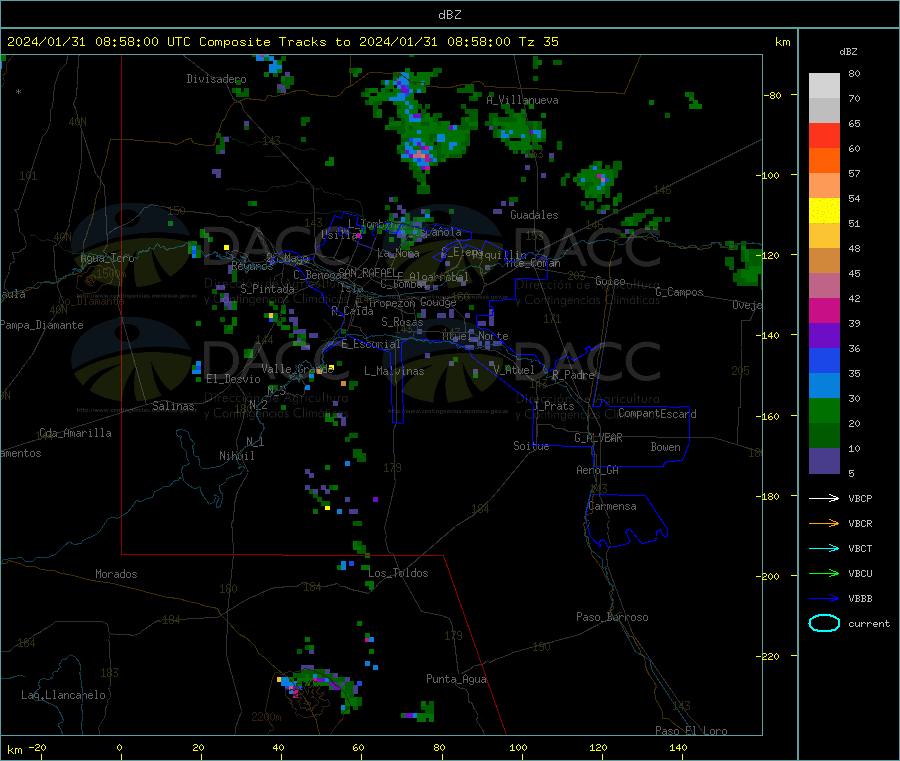Image resolution: width=900 pixels, height=761 pixels.
Task: Click the Guico map label
Action: coord(610,281)
